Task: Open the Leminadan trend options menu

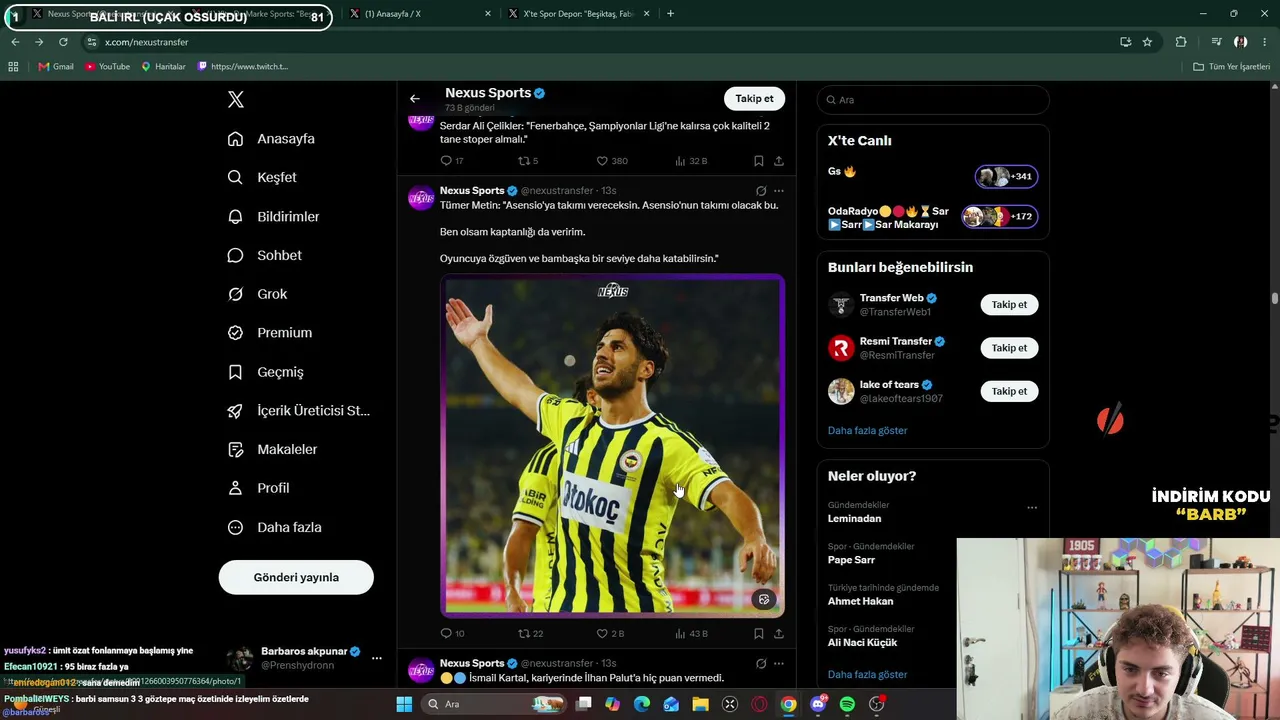Action: click(x=1032, y=508)
